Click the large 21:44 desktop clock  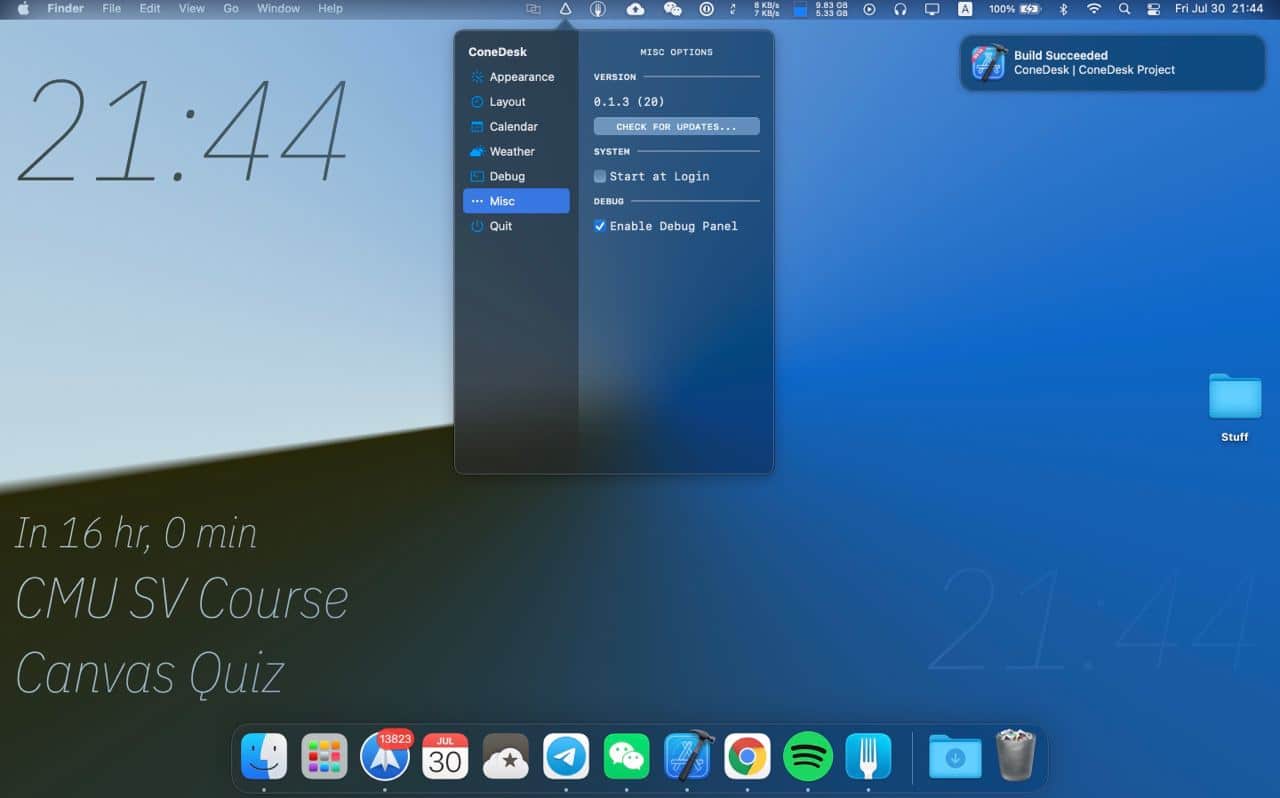[x=184, y=131]
